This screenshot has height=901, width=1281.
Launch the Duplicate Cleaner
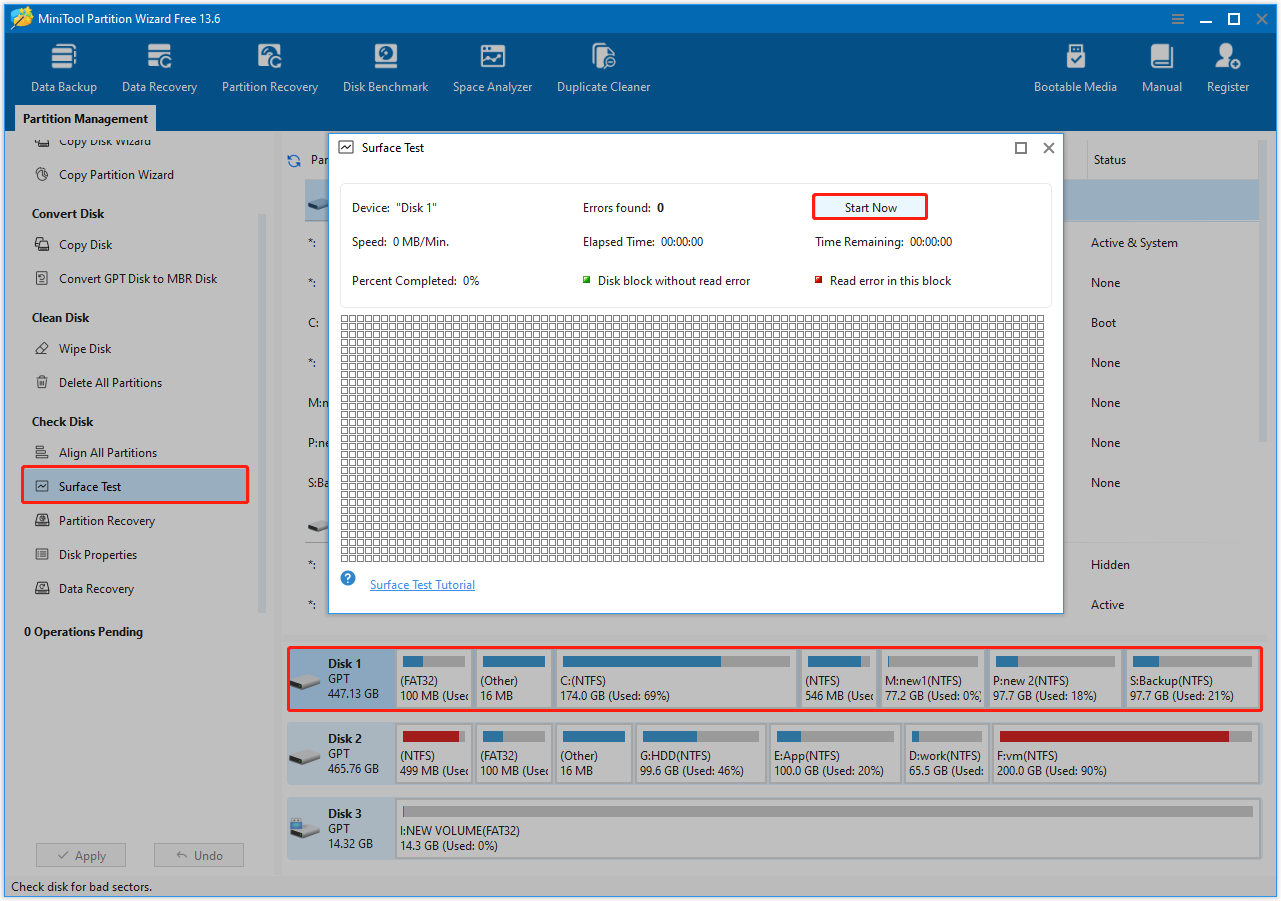pyautogui.click(x=603, y=68)
